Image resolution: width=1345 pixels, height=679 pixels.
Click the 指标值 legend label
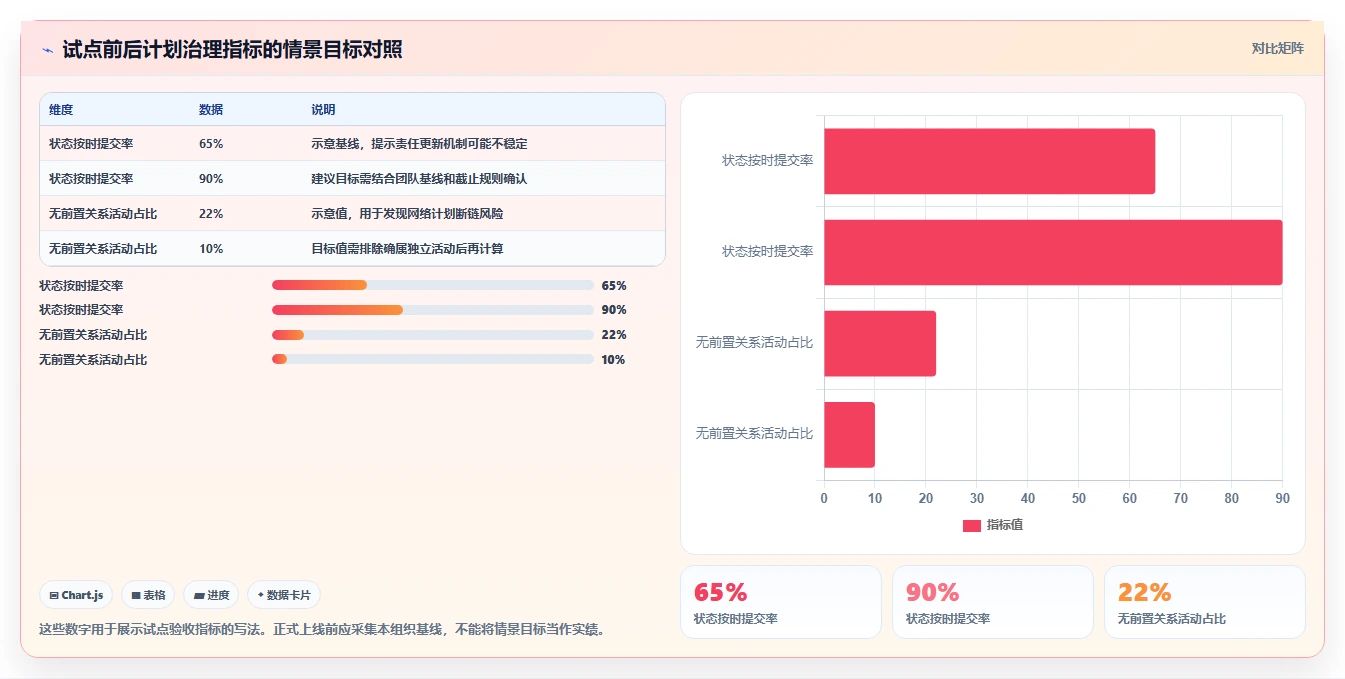[x=1005, y=525]
